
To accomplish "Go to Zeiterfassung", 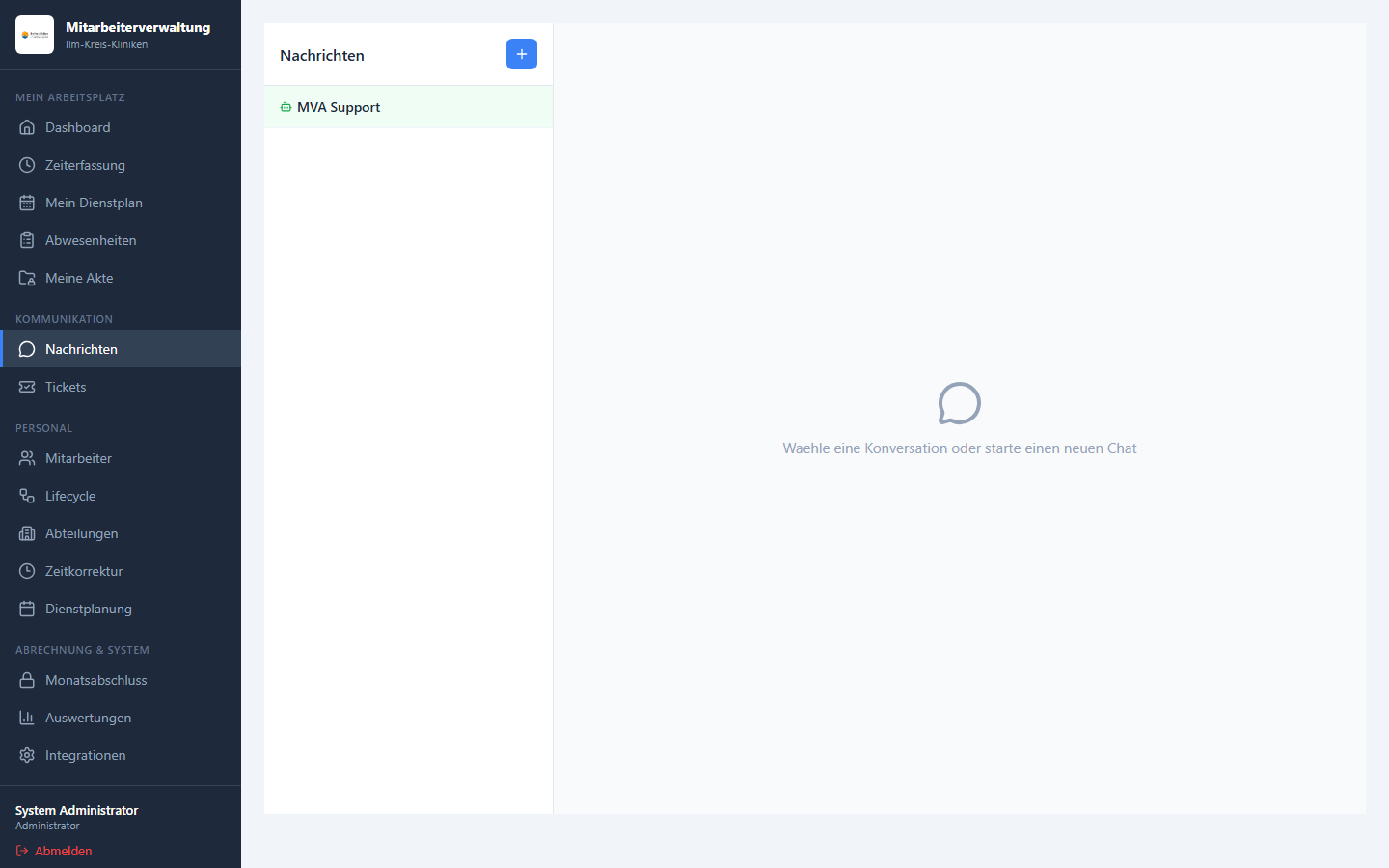I will (121, 165).
